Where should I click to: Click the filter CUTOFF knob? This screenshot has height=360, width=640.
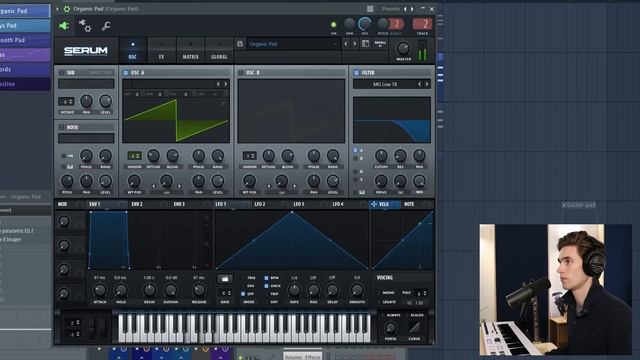tap(381, 156)
